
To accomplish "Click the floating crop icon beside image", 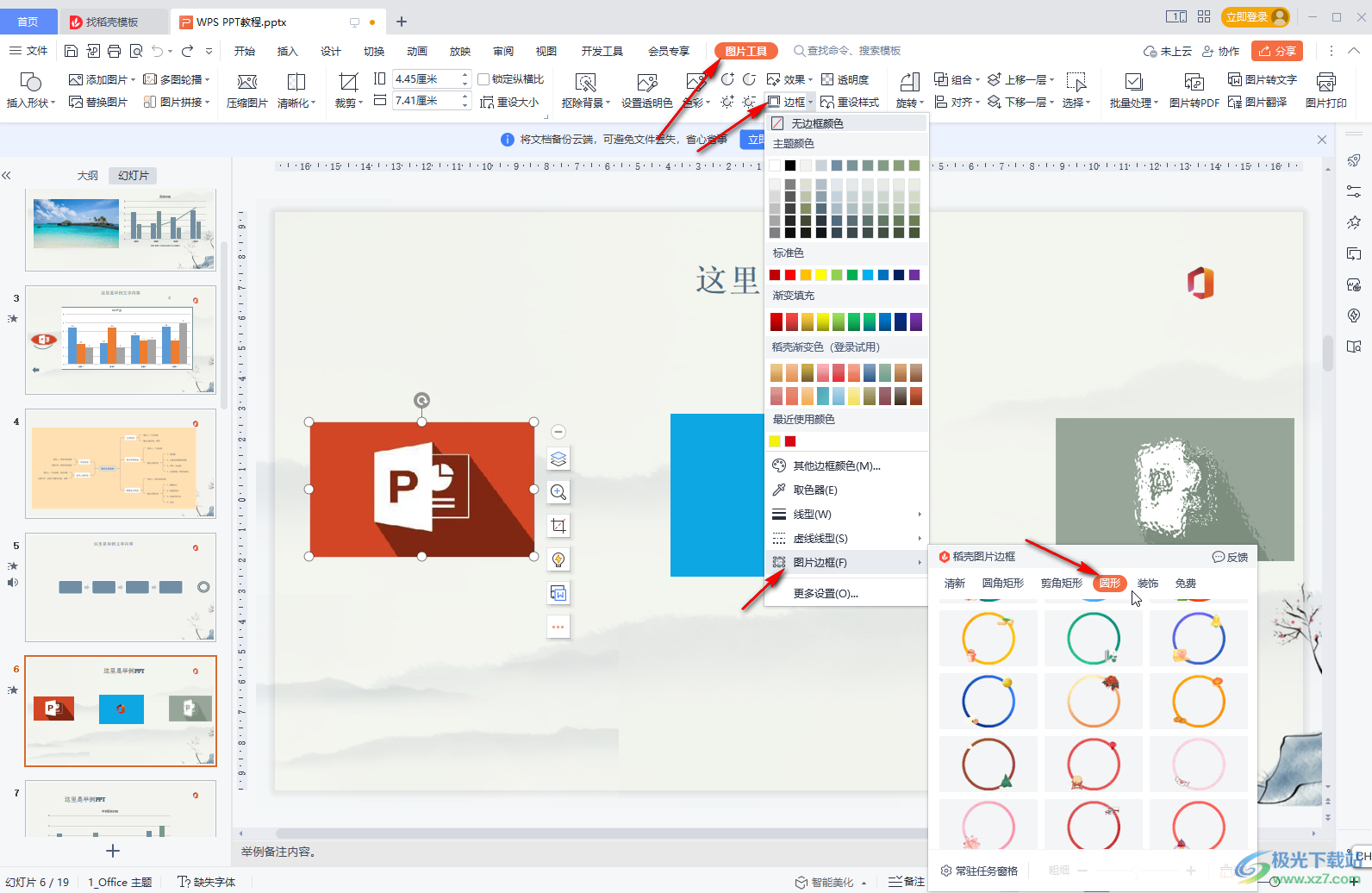I will click(558, 526).
